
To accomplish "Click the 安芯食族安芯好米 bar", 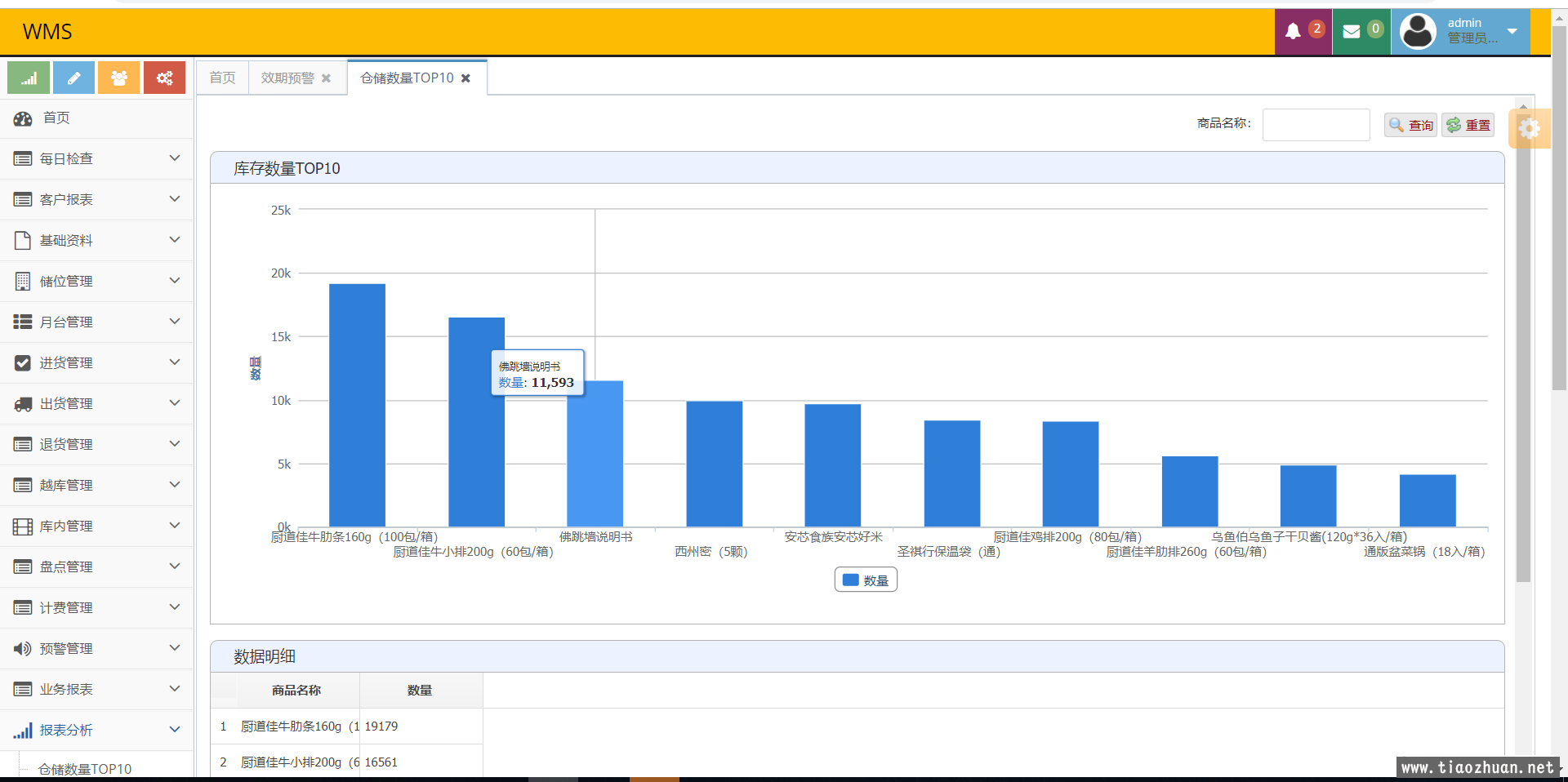I will [x=833, y=466].
